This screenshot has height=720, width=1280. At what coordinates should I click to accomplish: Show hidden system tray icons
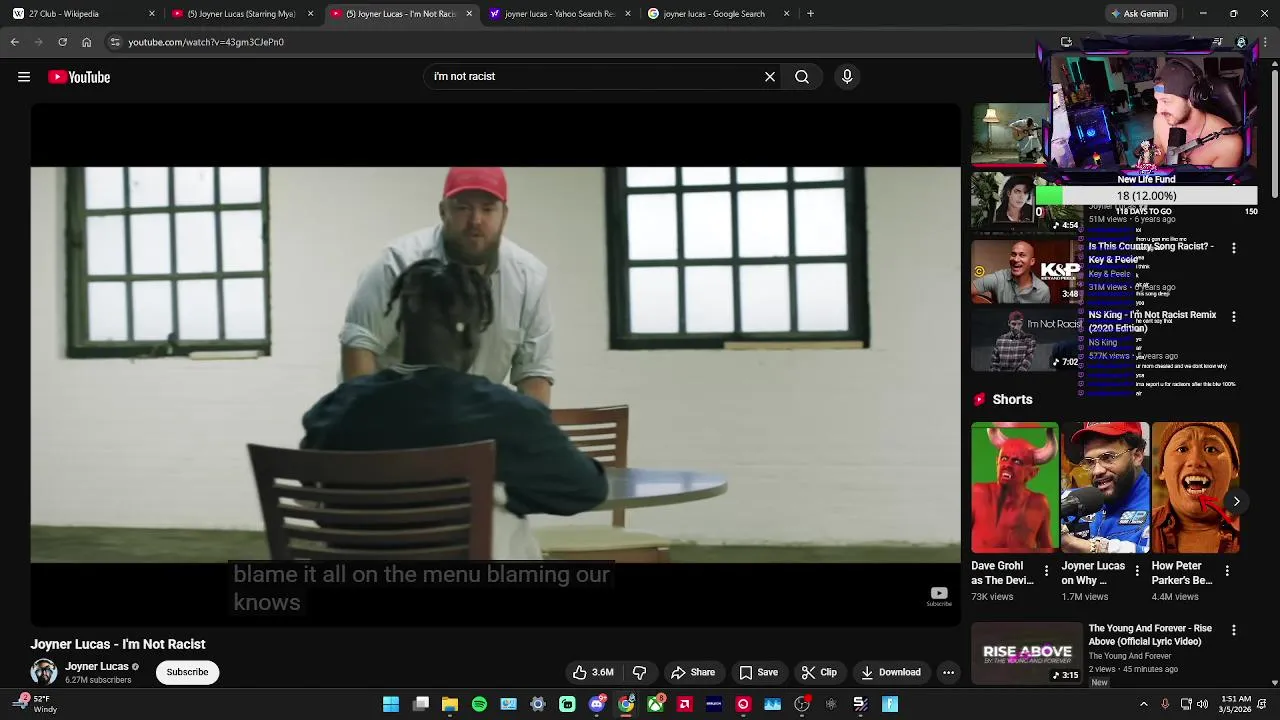(x=1144, y=704)
